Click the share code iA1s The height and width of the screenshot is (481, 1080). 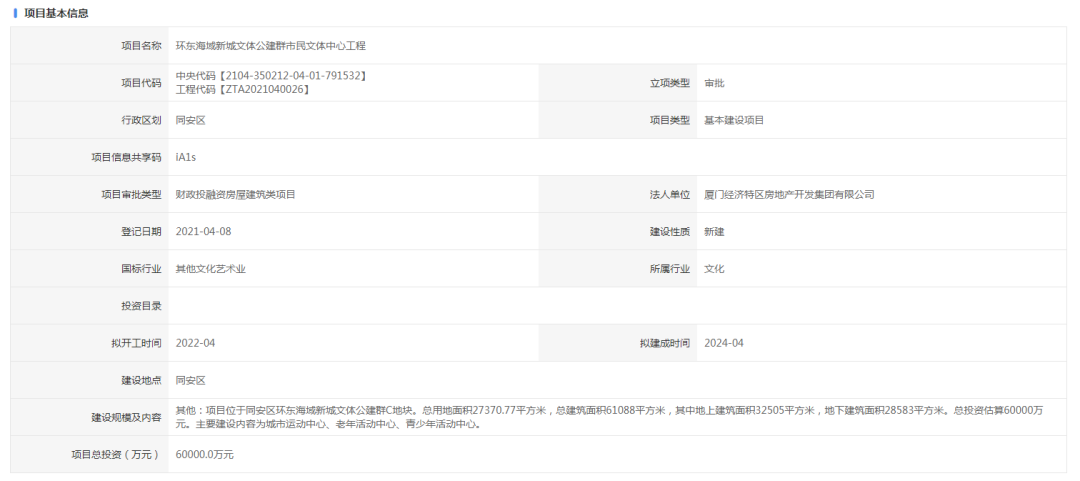click(x=186, y=157)
